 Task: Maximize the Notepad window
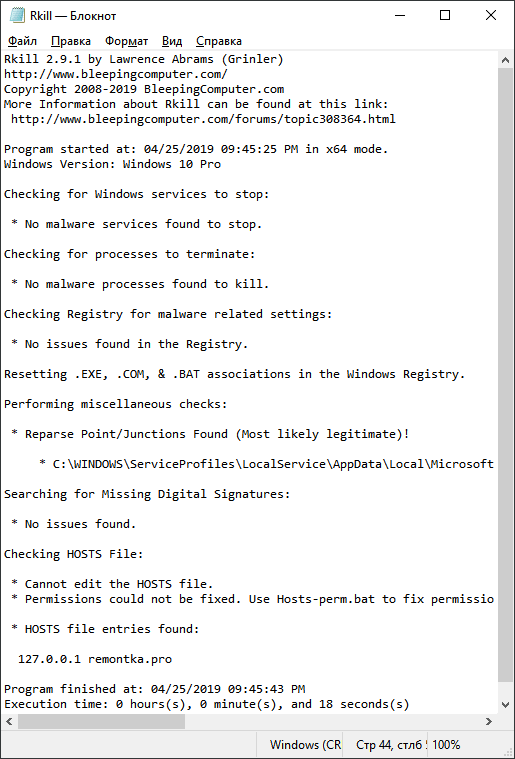coord(445,15)
